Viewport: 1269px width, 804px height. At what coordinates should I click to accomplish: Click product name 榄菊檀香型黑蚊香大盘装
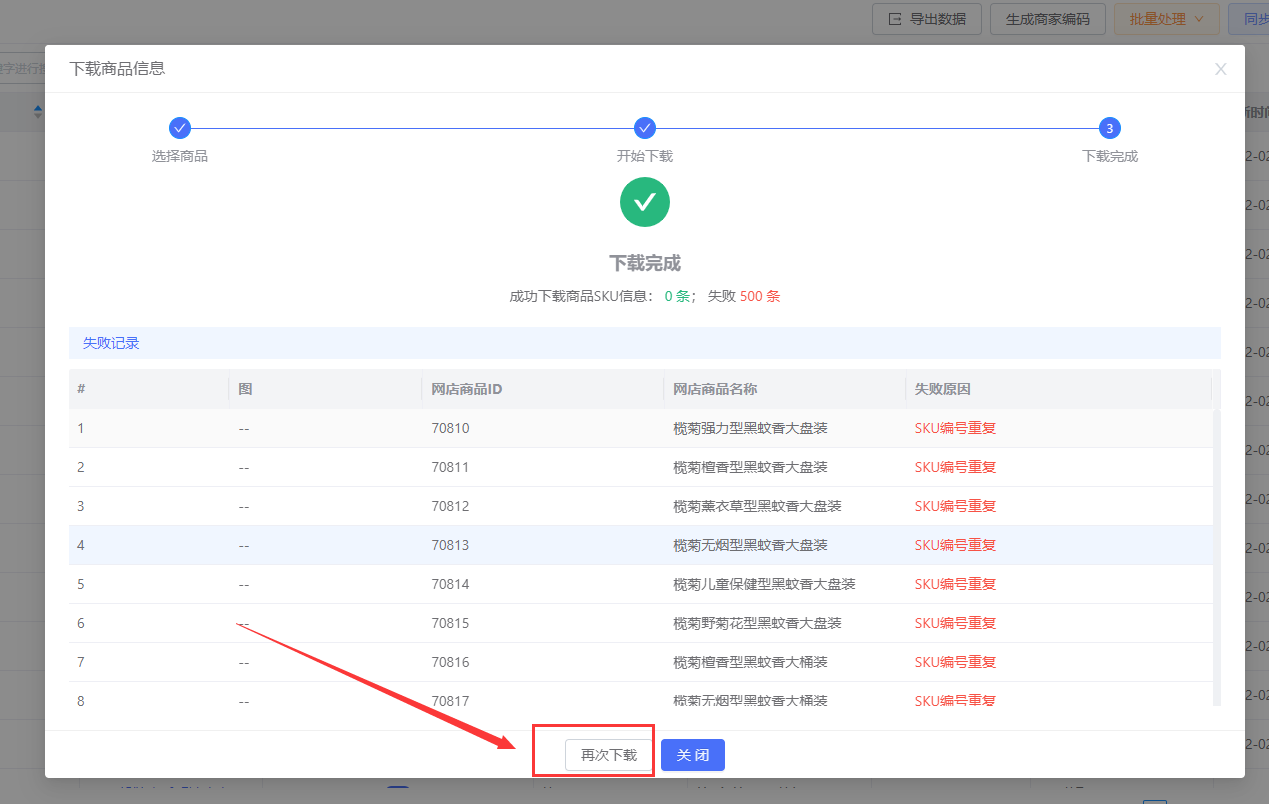(x=750, y=467)
